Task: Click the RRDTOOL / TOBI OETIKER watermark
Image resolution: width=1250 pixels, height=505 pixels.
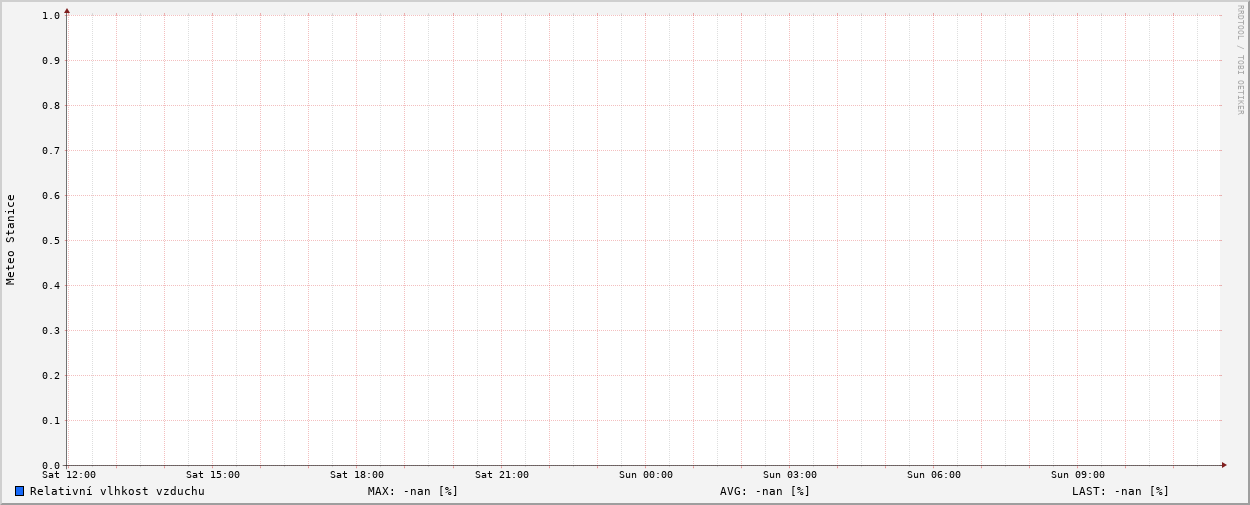Action: pyautogui.click(x=1240, y=60)
